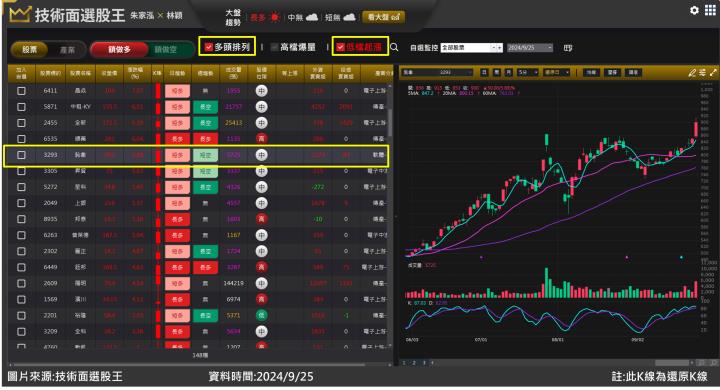720x390 pixels.
Task: Open the 自選監控 stock list dropdown
Action: tap(472, 48)
